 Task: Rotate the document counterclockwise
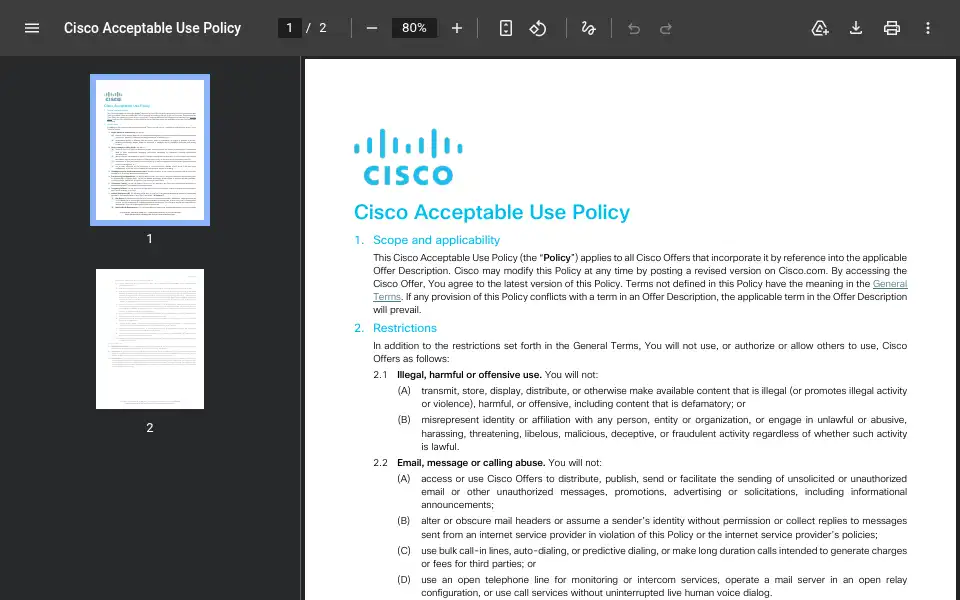click(538, 28)
